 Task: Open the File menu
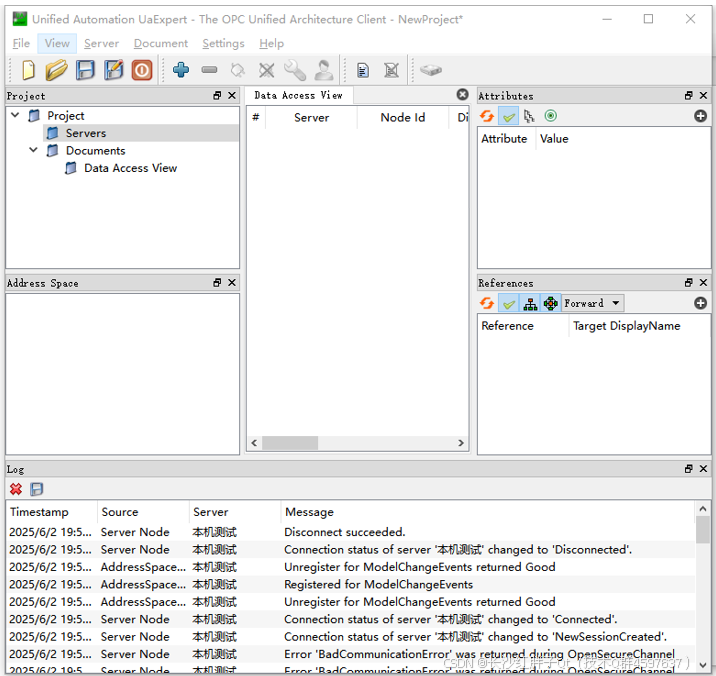21,43
